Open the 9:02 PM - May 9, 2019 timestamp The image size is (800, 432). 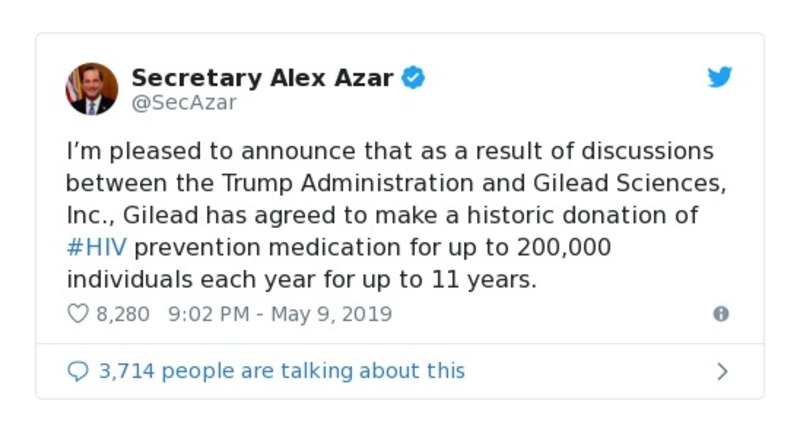pyautogui.click(x=280, y=314)
